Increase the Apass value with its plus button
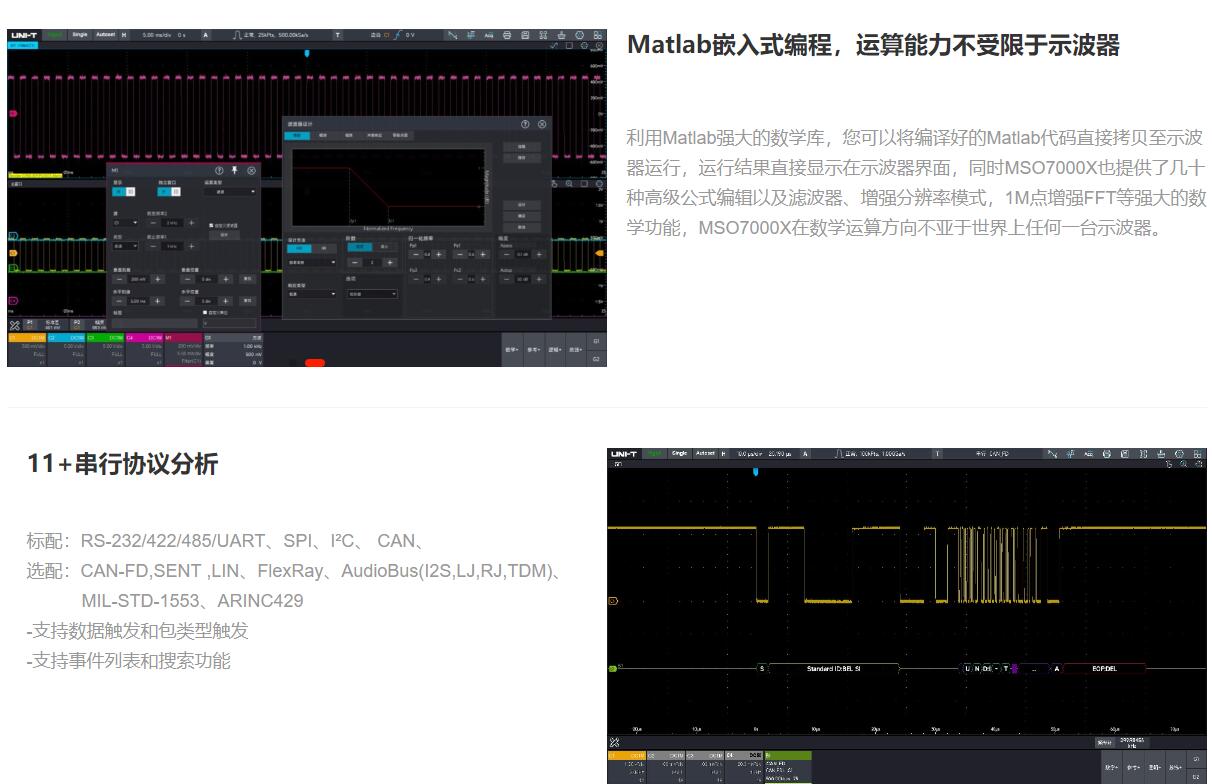The width and height of the screenshot is (1212, 784). click(x=539, y=254)
